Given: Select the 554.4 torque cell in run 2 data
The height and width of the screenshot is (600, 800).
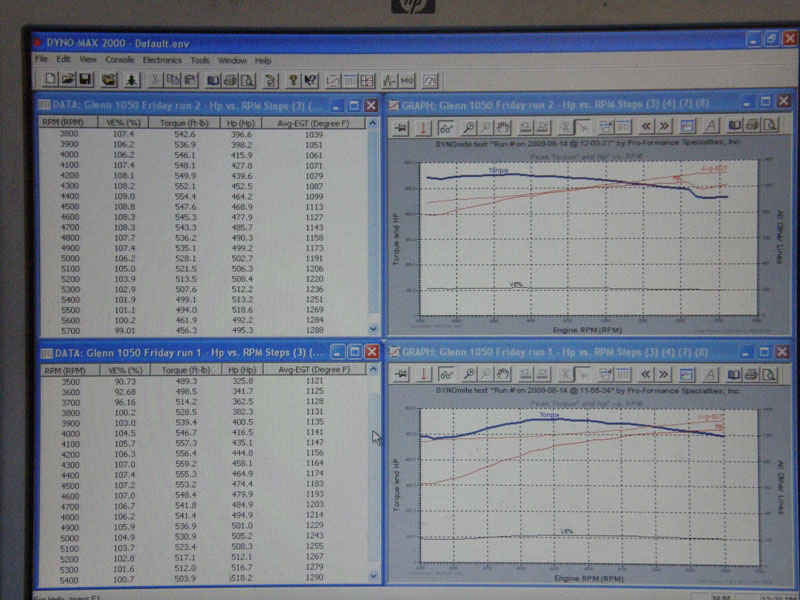Looking at the screenshot, I should click(184, 196).
